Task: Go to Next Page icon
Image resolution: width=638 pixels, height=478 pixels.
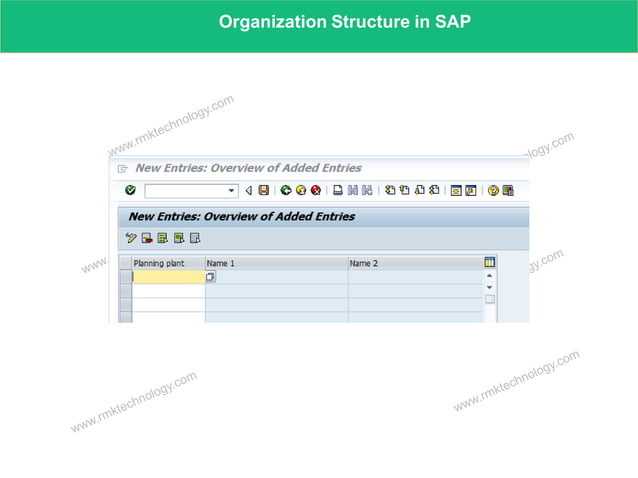Action: [420, 190]
